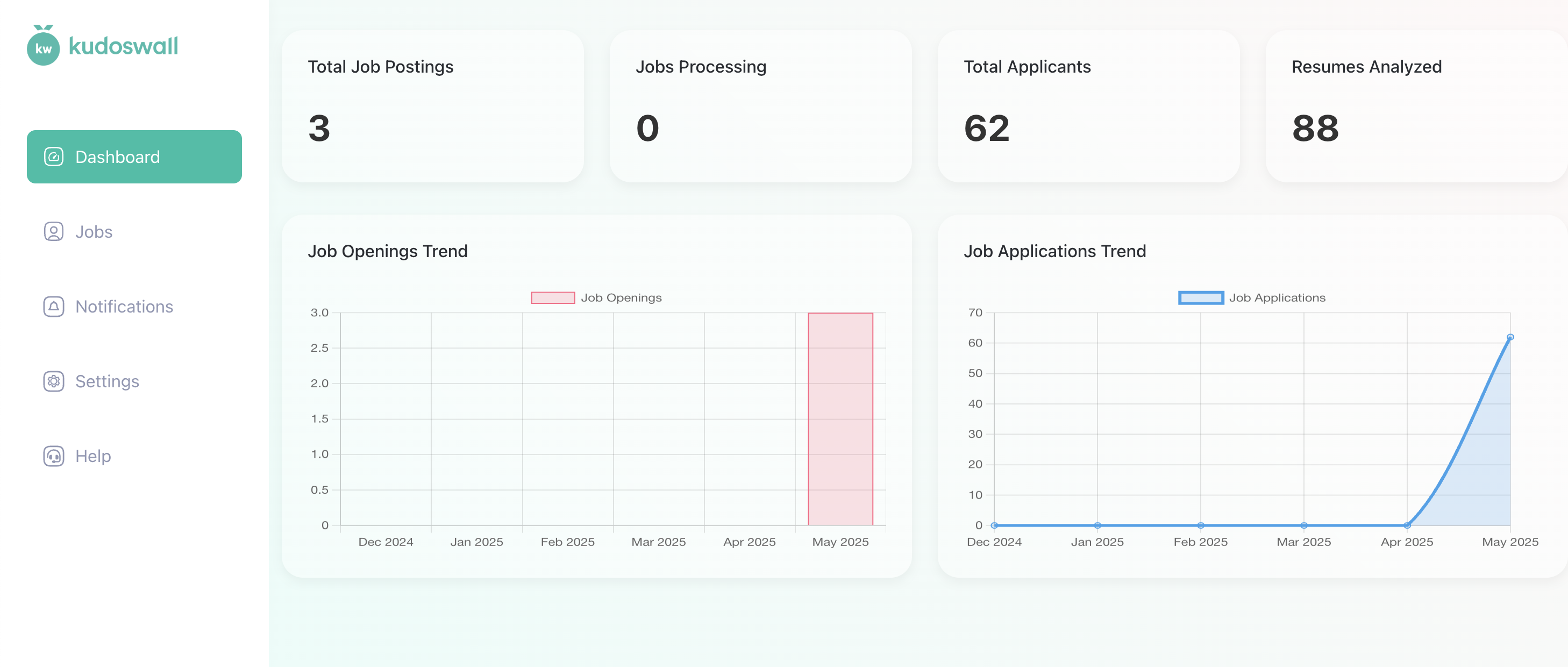Go to Notifications page

[124, 307]
